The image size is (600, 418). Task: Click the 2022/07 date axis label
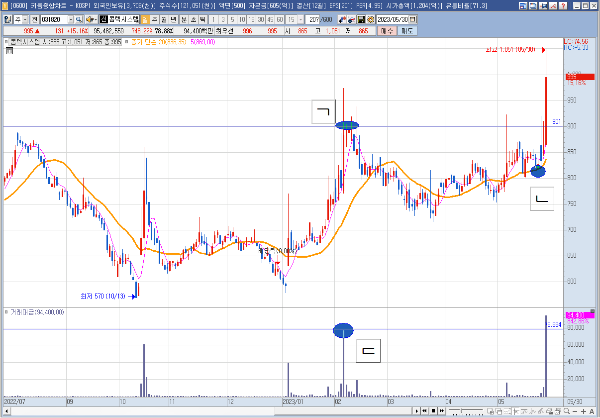pos(15,402)
